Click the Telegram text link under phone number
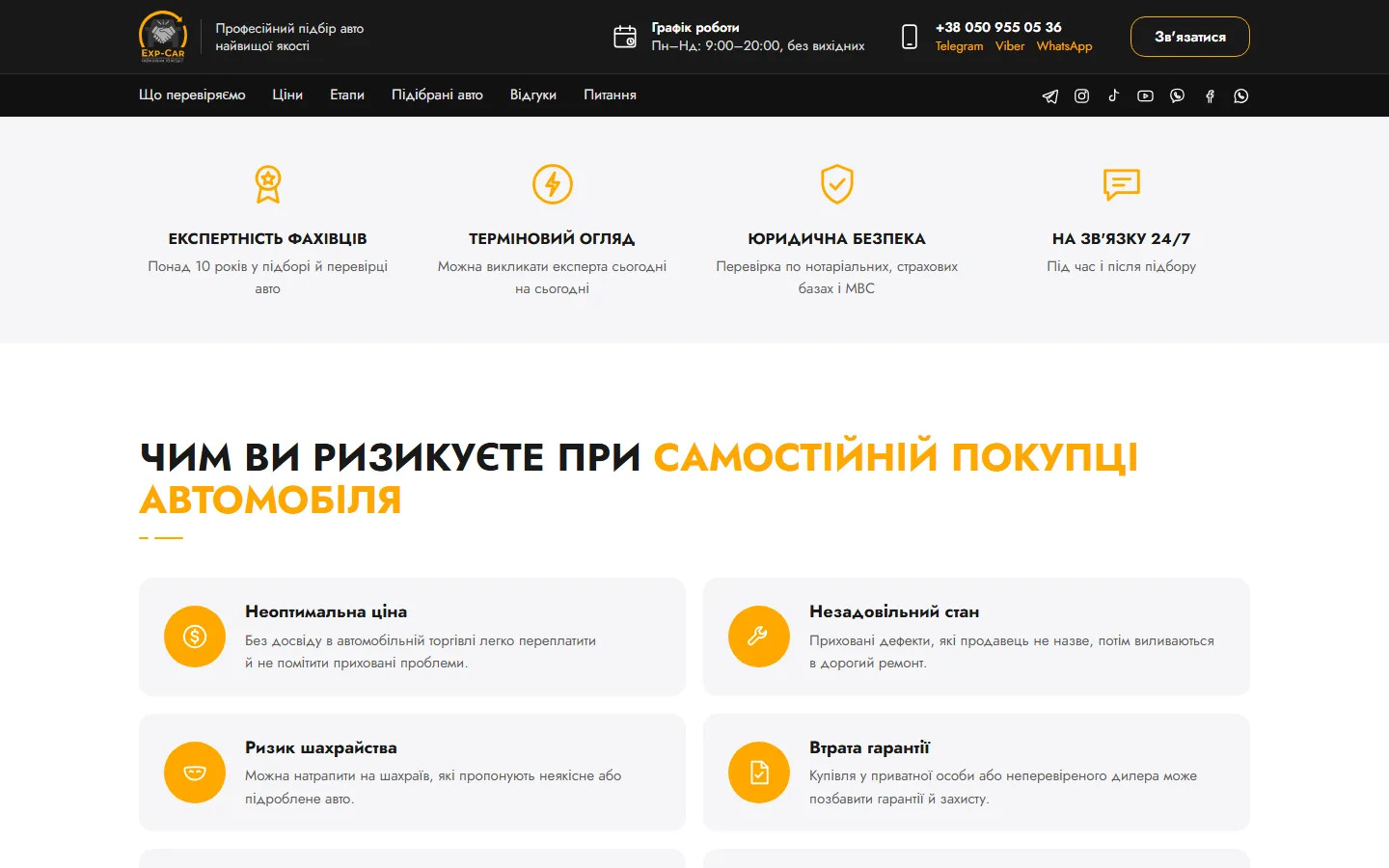Image resolution: width=1389 pixels, height=868 pixels. coord(959,46)
